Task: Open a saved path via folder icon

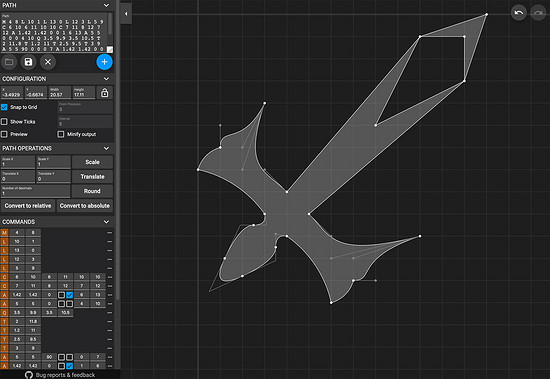Action: click(9, 62)
